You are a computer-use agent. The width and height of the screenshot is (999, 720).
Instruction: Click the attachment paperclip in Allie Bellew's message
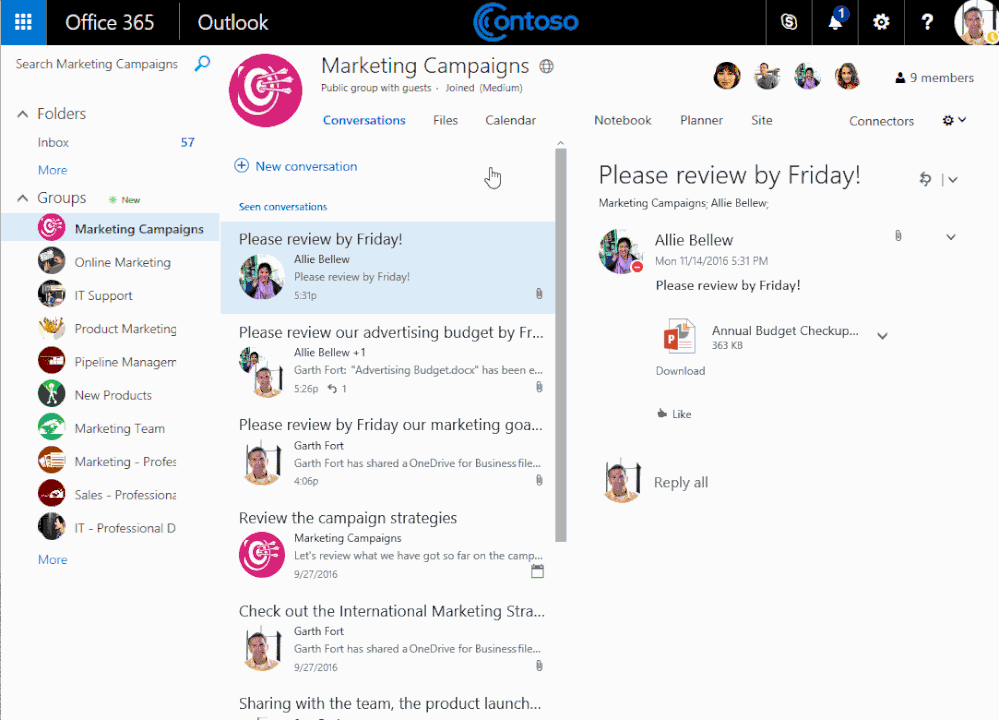click(x=898, y=236)
